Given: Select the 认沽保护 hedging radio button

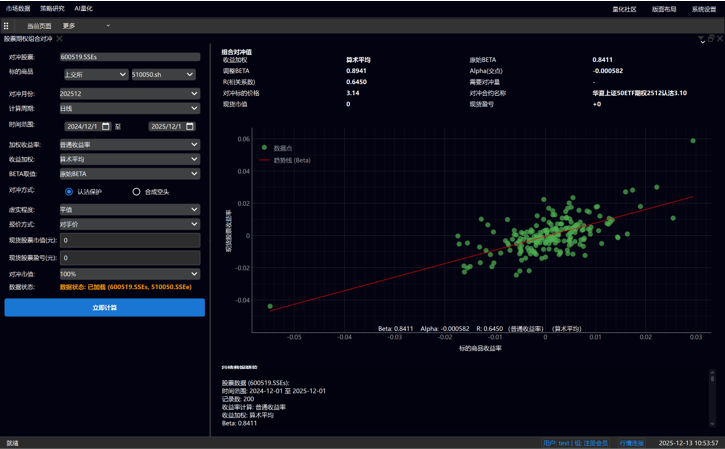Looking at the screenshot, I should coord(69,192).
